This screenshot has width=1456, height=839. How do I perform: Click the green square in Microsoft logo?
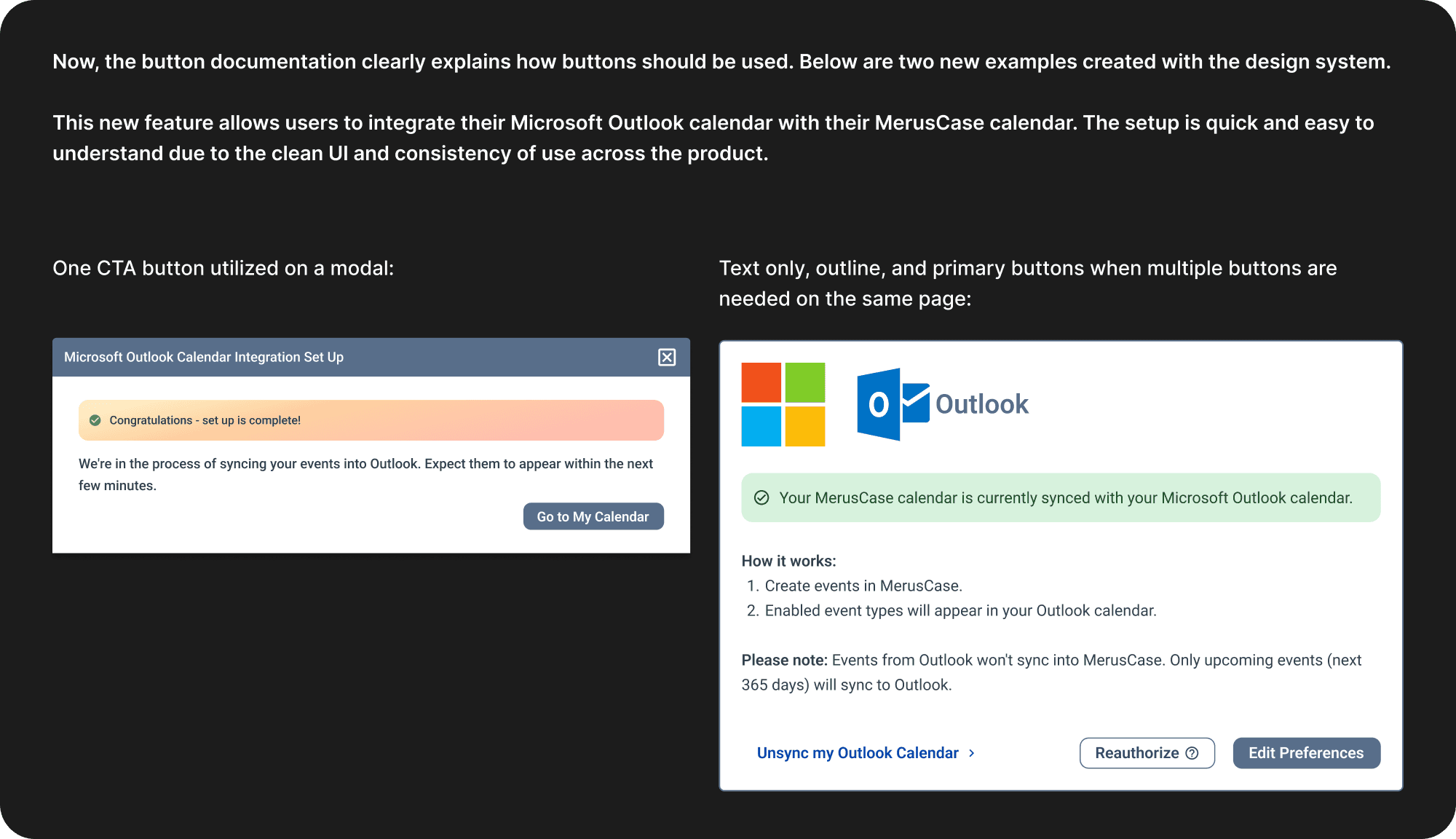pyautogui.click(x=805, y=382)
